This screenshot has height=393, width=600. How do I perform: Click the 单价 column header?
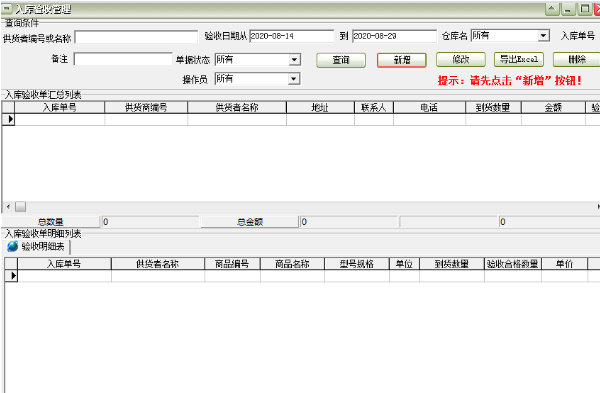click(564, 264)
